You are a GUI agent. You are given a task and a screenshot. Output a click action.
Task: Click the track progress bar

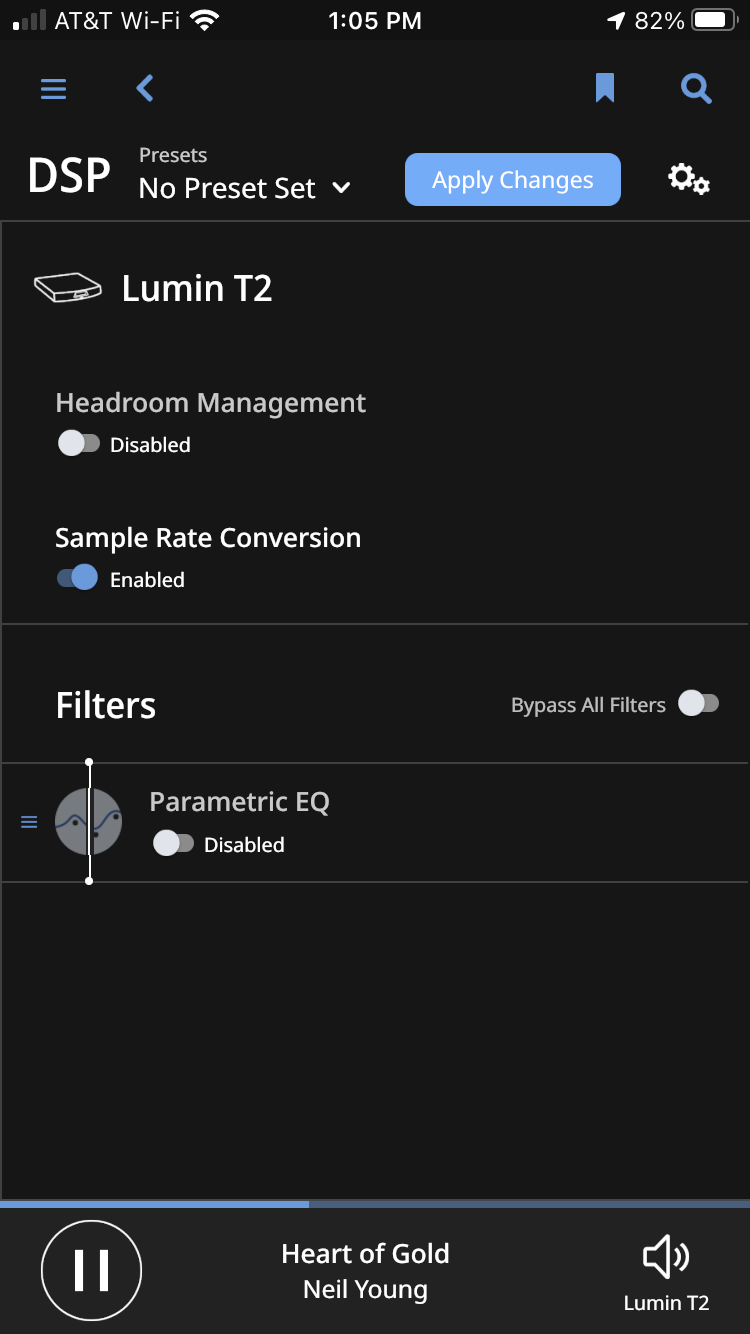click(375, 1204)
